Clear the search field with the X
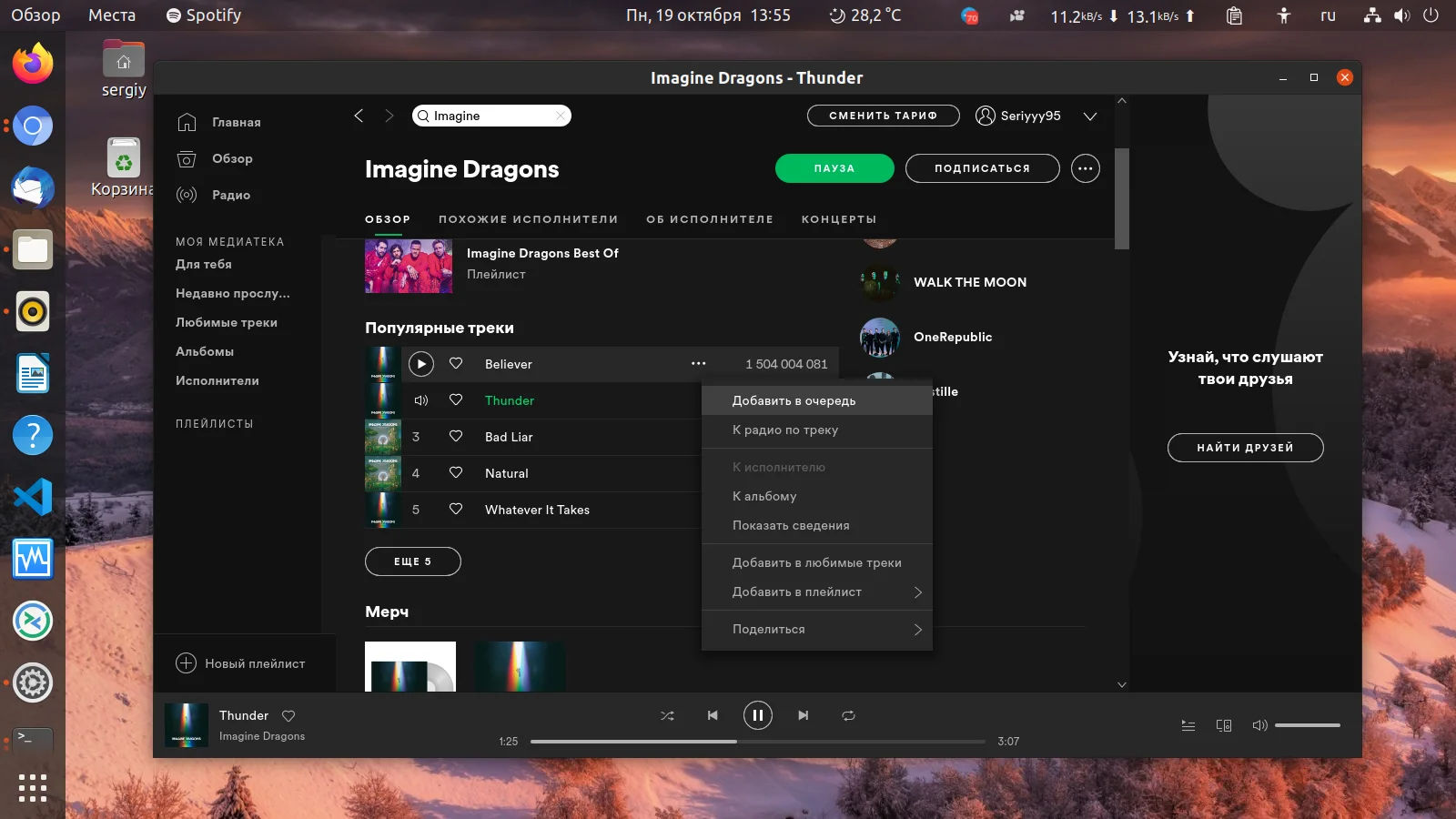Image resolution: width=1456 pixels, height=819 pixels. click(561, 116)
